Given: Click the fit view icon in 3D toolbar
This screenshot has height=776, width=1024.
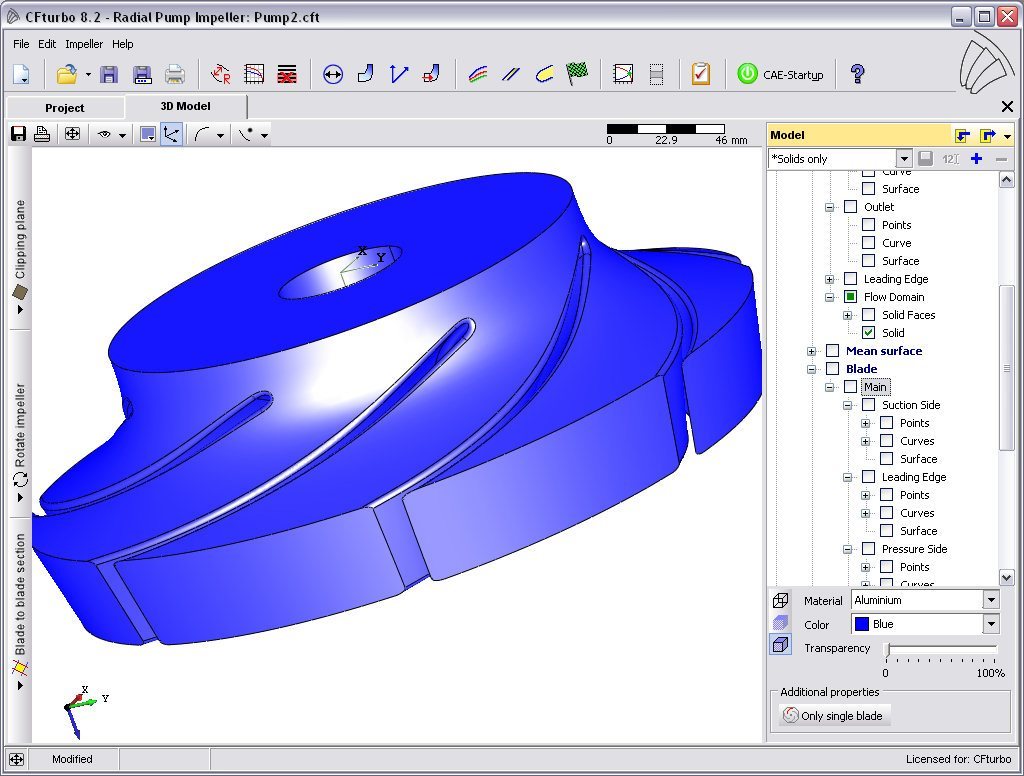Looking at the screenshot, I should pyautogui.click(x=72, y=134).
